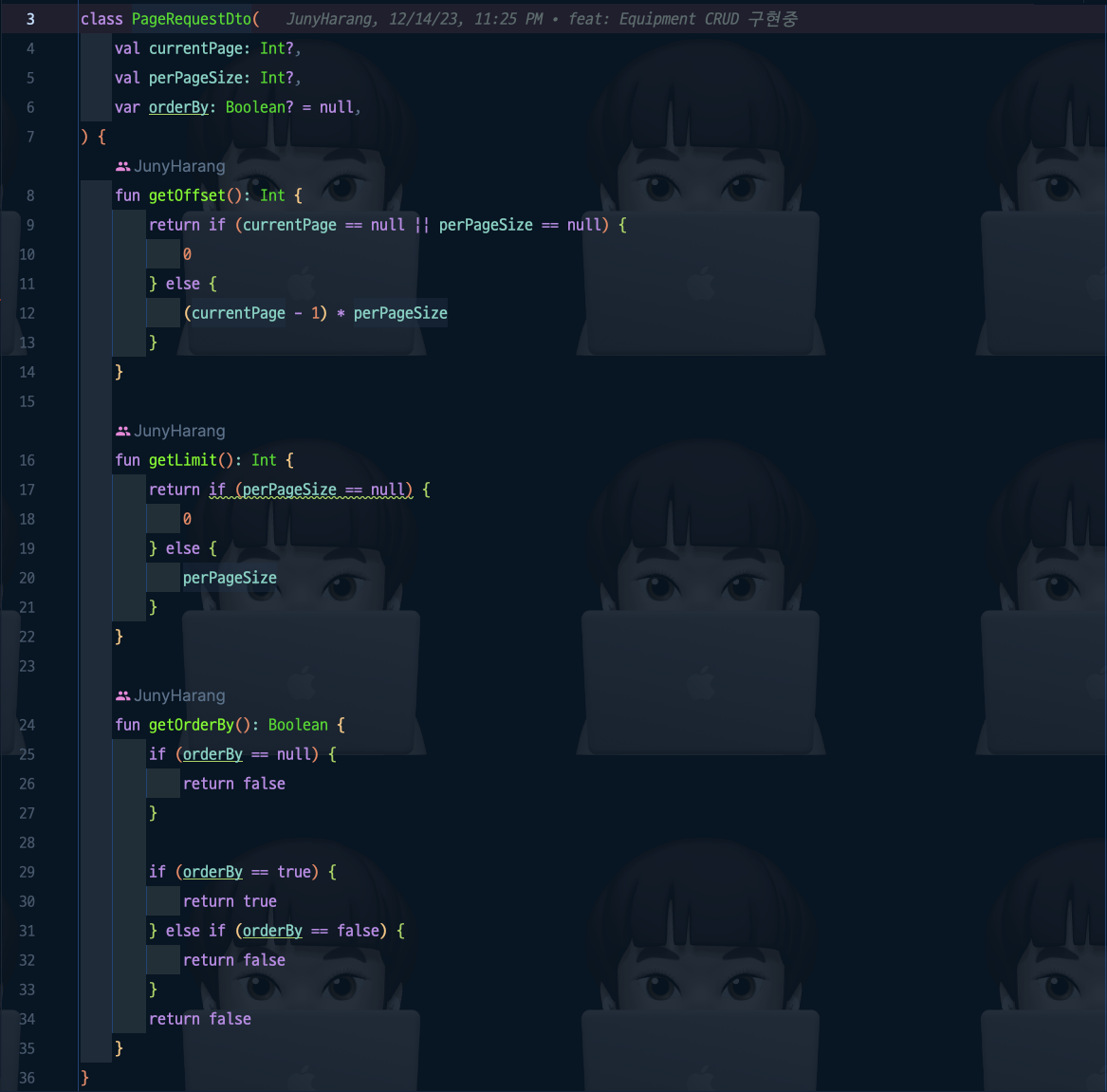The width and height of the screenshot is (1107, 1092).
Task: Open JunyHarang author hint above getLimit
Action: 179,432
